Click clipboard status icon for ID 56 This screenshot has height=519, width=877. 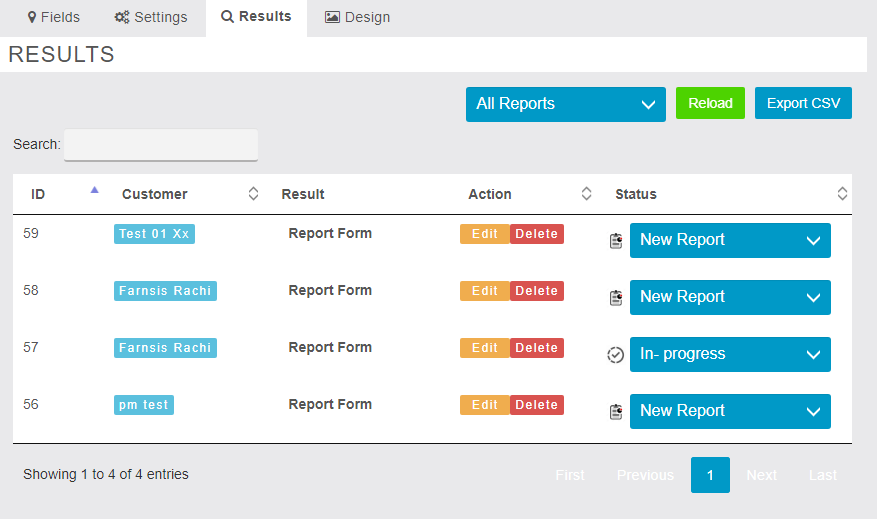[x=616, y=411]
